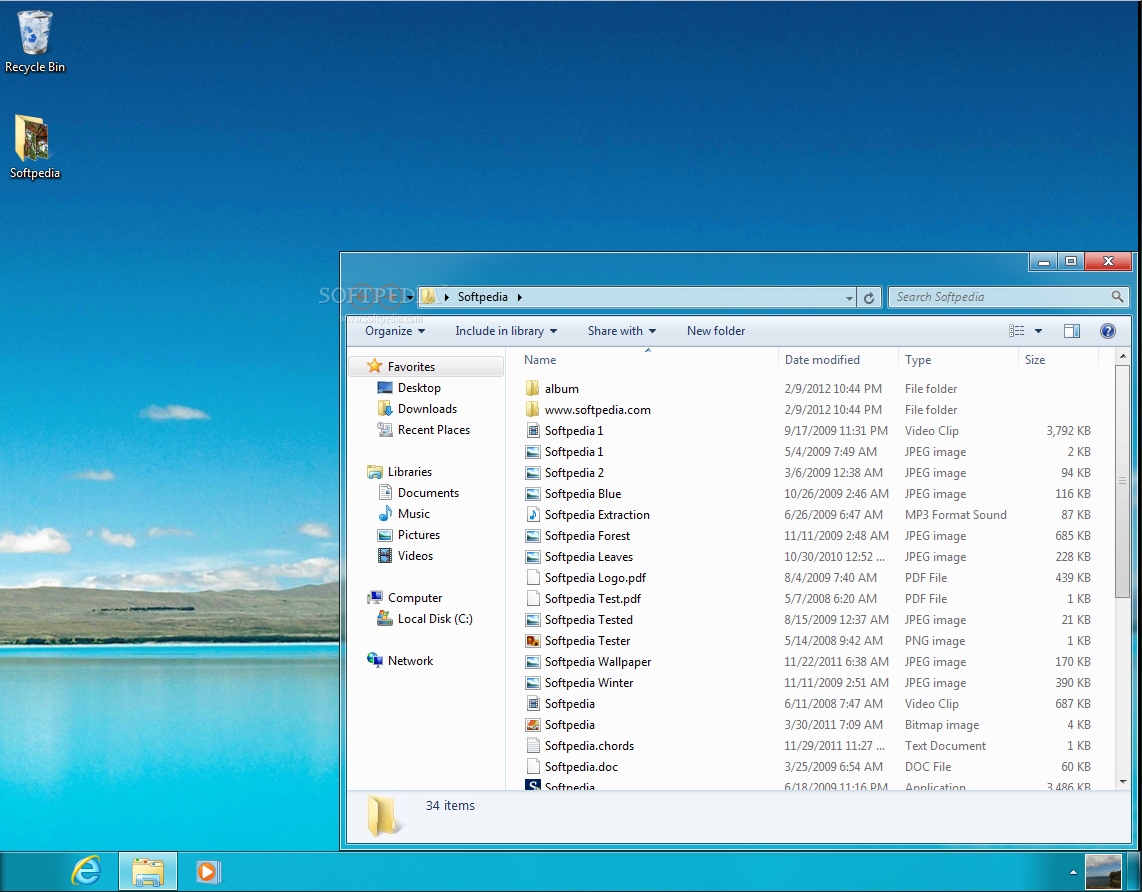1142x892 pixels.
Task: Open the Recycle Bin desktop icon
Action: (x=34, y=42)
